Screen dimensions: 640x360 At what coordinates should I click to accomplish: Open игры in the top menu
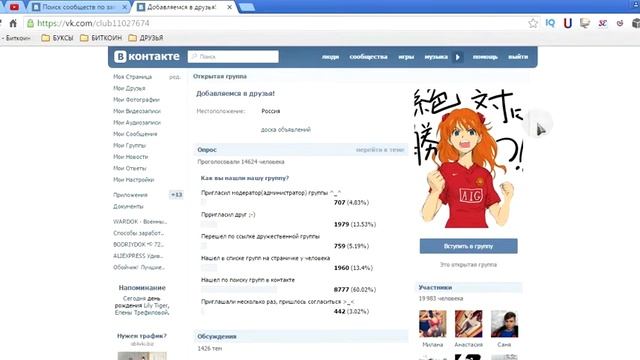(406, 57)
